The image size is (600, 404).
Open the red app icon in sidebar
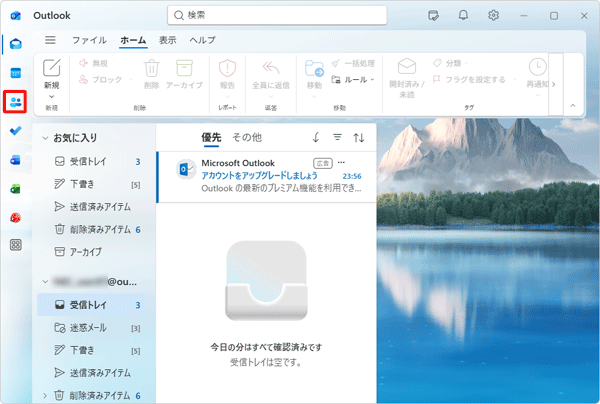16,218
